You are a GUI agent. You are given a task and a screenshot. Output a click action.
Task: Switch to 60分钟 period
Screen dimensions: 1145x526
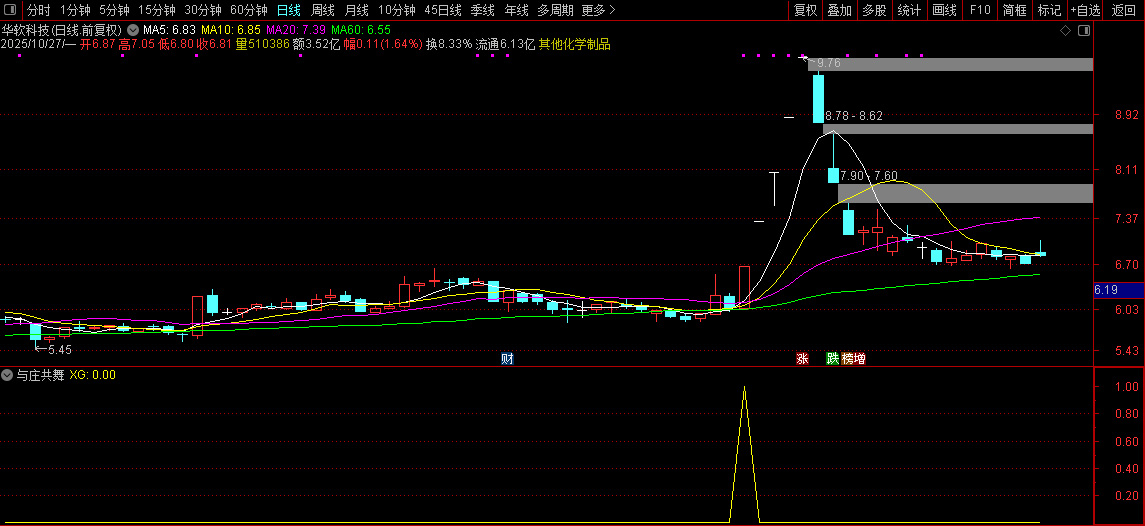(249, 10)
